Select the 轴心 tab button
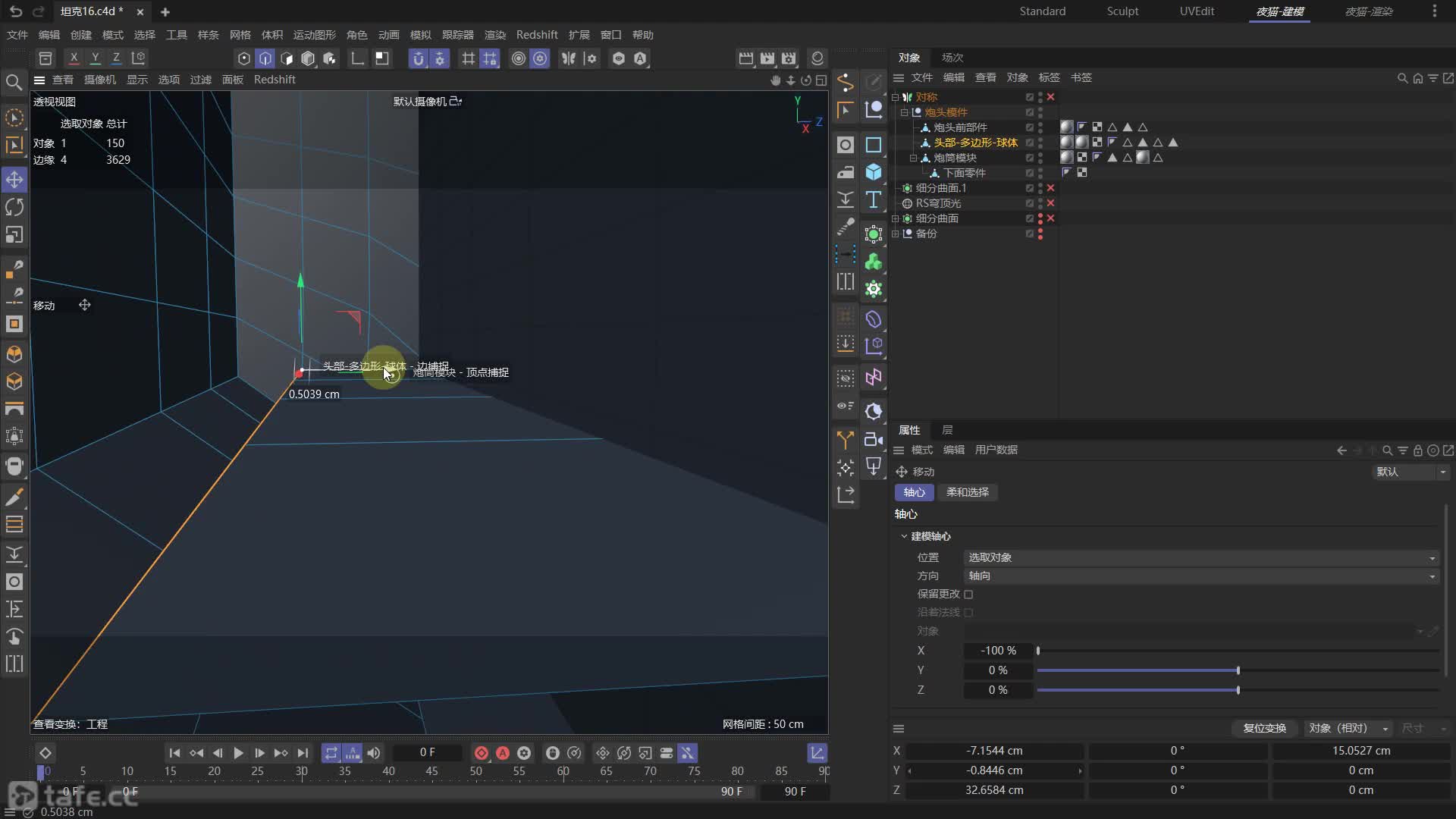Screen dimensions: 1456x819 pyautogui.click(x=915, y=492)
